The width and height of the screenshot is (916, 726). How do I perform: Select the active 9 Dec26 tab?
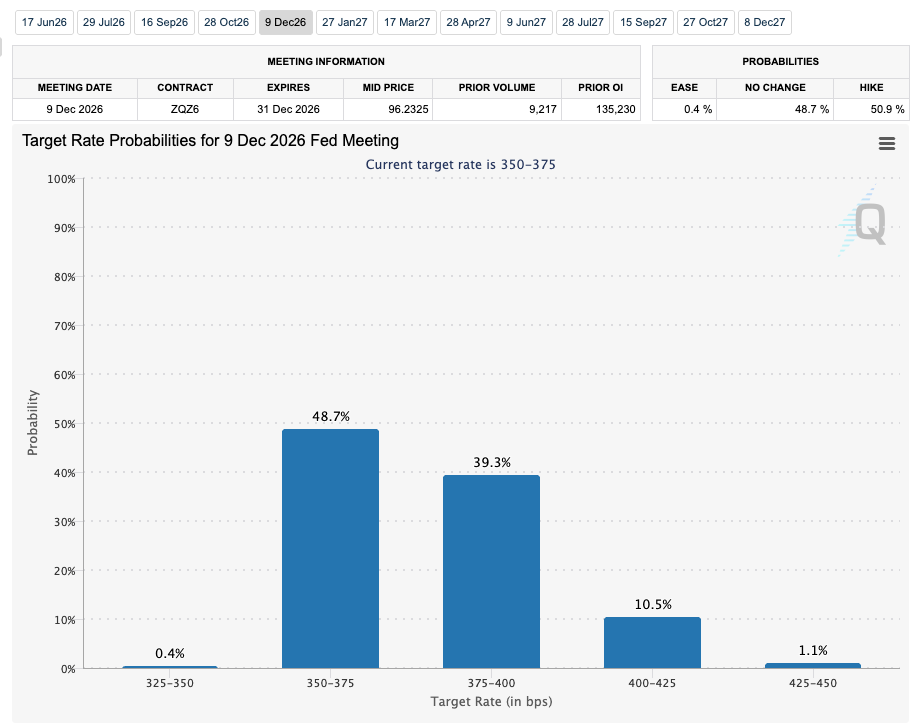[286, 22]
